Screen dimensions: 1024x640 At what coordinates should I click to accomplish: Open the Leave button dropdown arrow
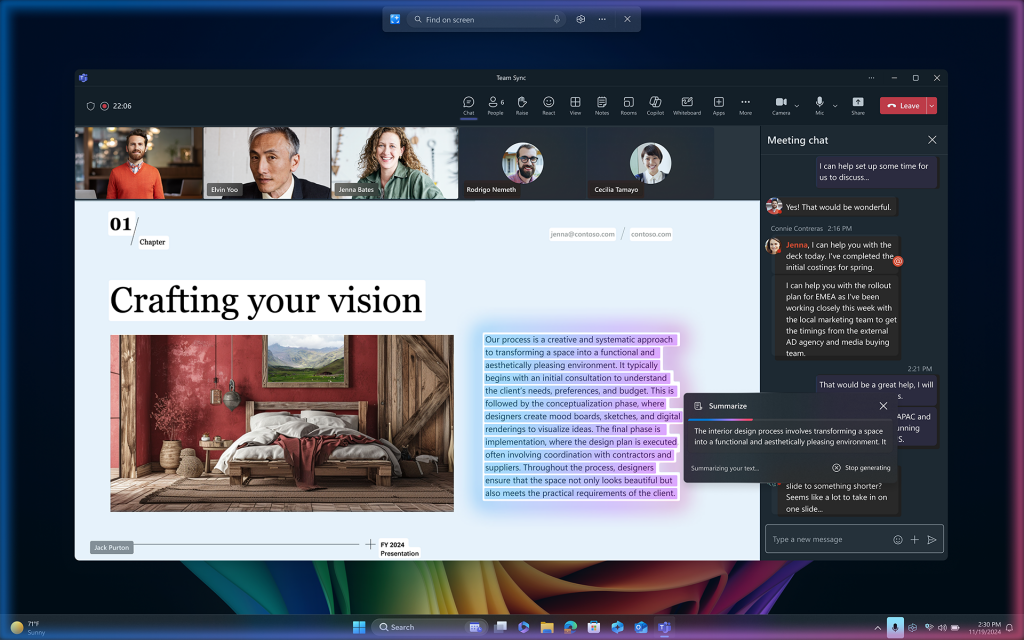(x=932, y=105)
